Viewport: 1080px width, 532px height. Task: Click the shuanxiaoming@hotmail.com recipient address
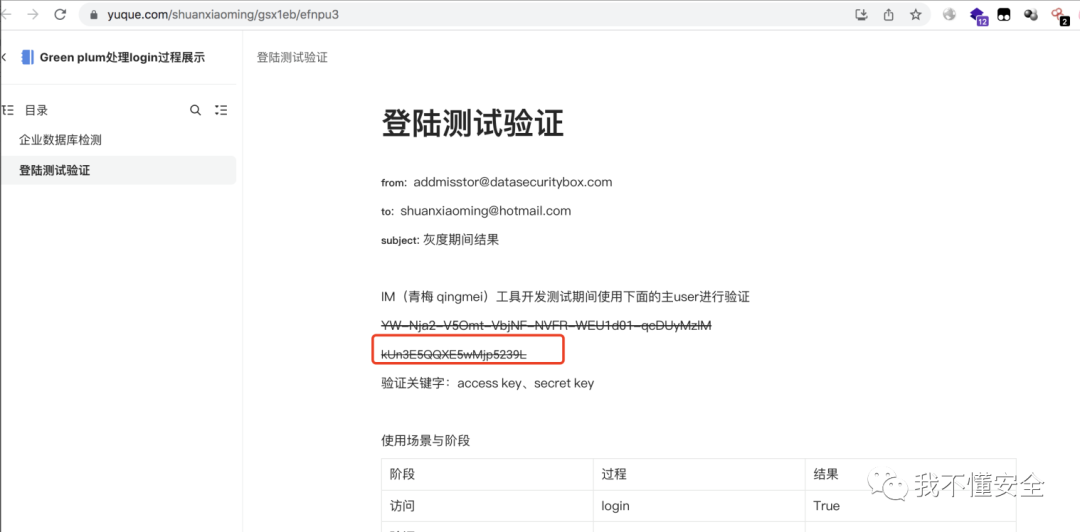click(486, 211)
